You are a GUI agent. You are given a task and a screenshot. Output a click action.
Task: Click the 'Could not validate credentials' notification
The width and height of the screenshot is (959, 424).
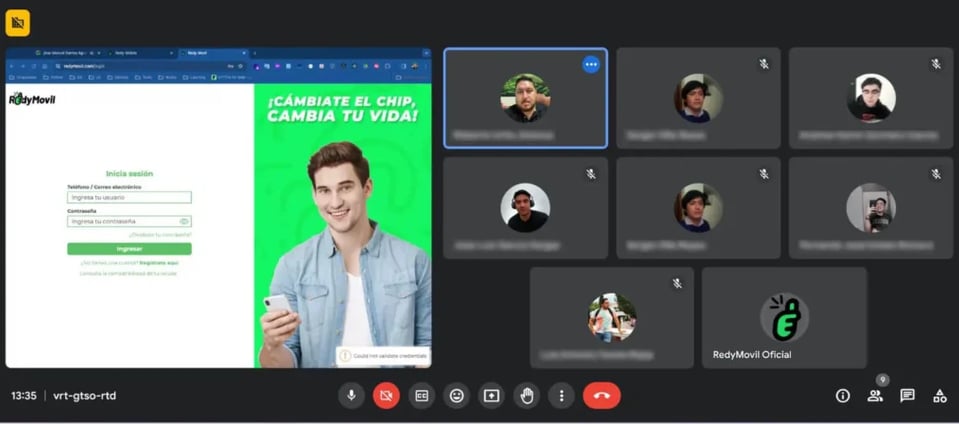(x=383, y=355)
